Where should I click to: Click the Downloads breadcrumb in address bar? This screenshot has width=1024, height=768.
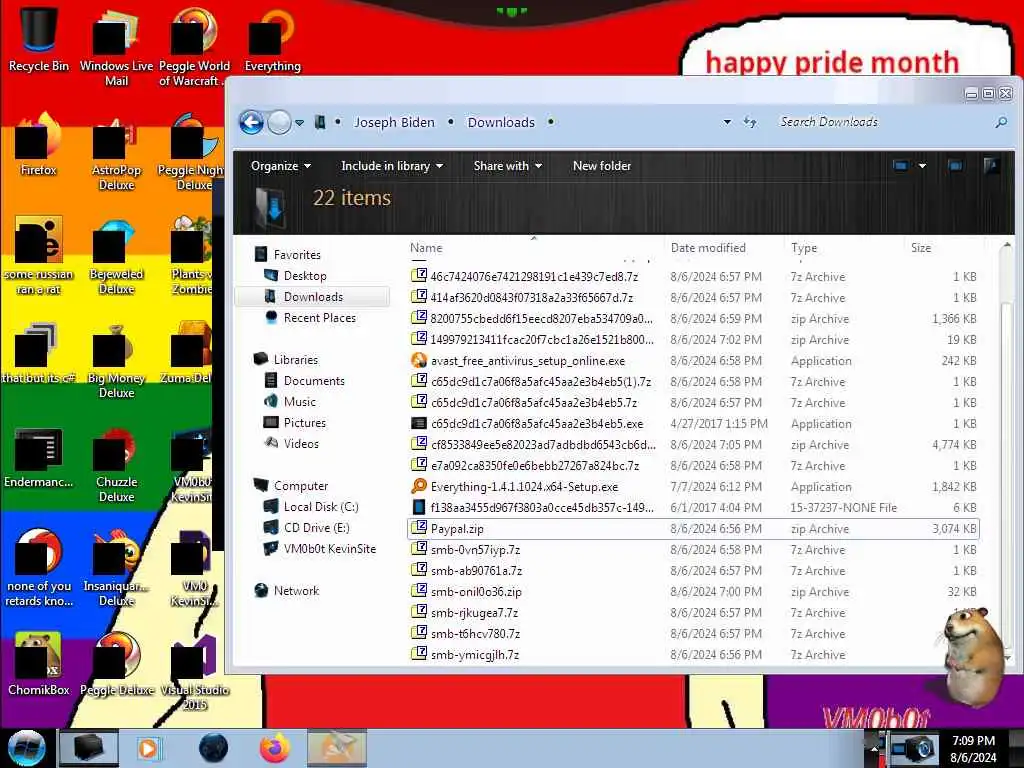[501, 122]
